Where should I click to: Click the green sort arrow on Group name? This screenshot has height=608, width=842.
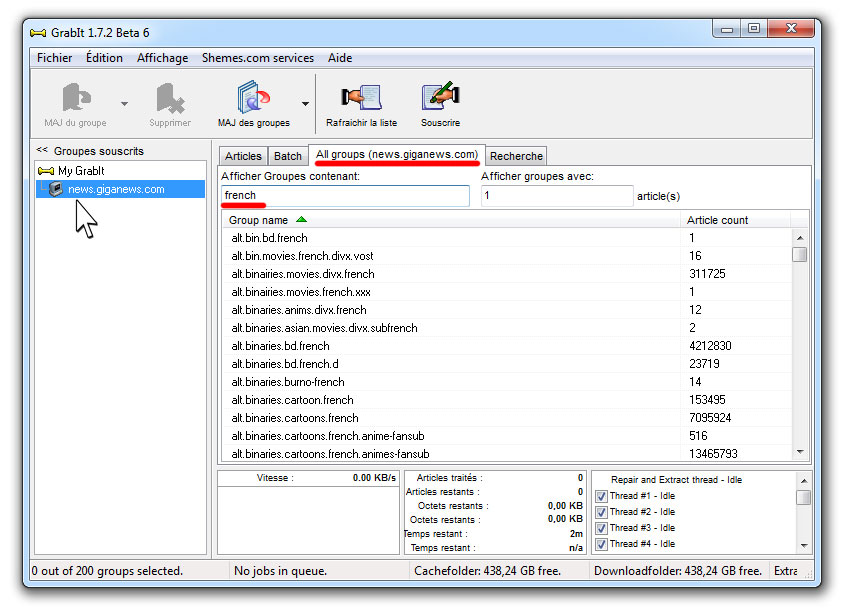(301, 220)
